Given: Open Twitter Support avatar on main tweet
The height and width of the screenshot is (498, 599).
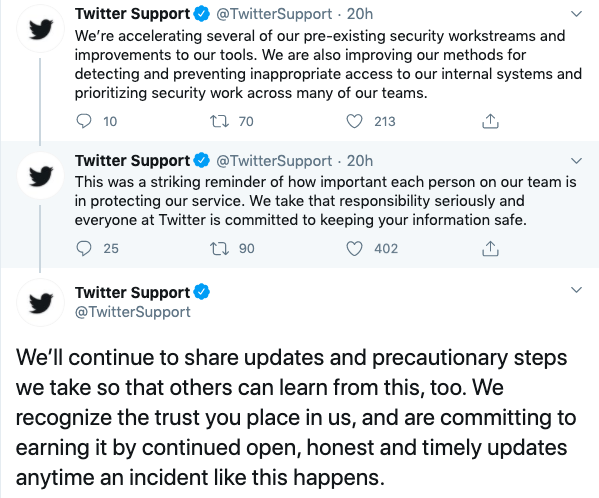Looking at the screenshot, I should click(x=40, y=303).
